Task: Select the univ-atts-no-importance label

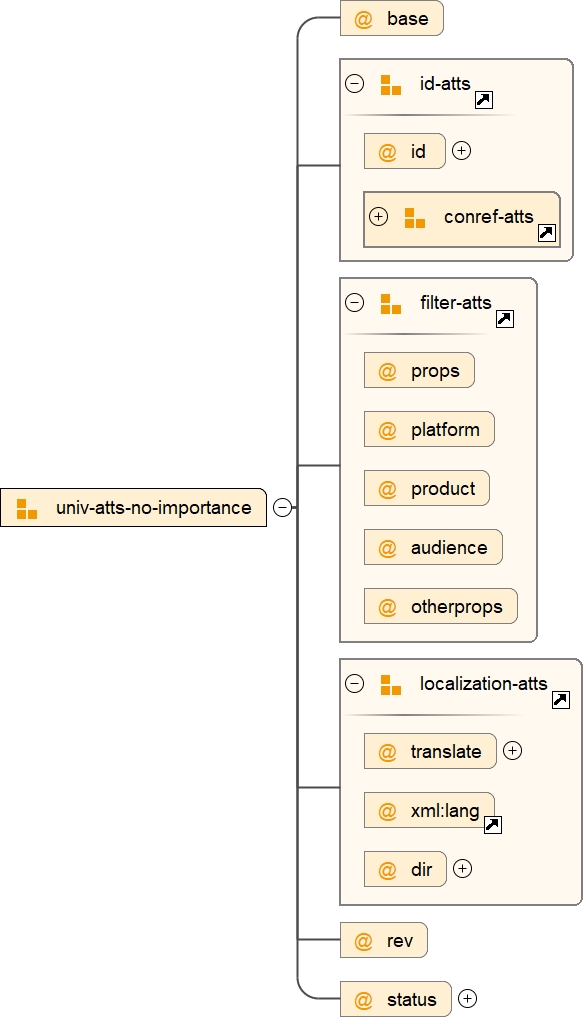Action: 154,507
